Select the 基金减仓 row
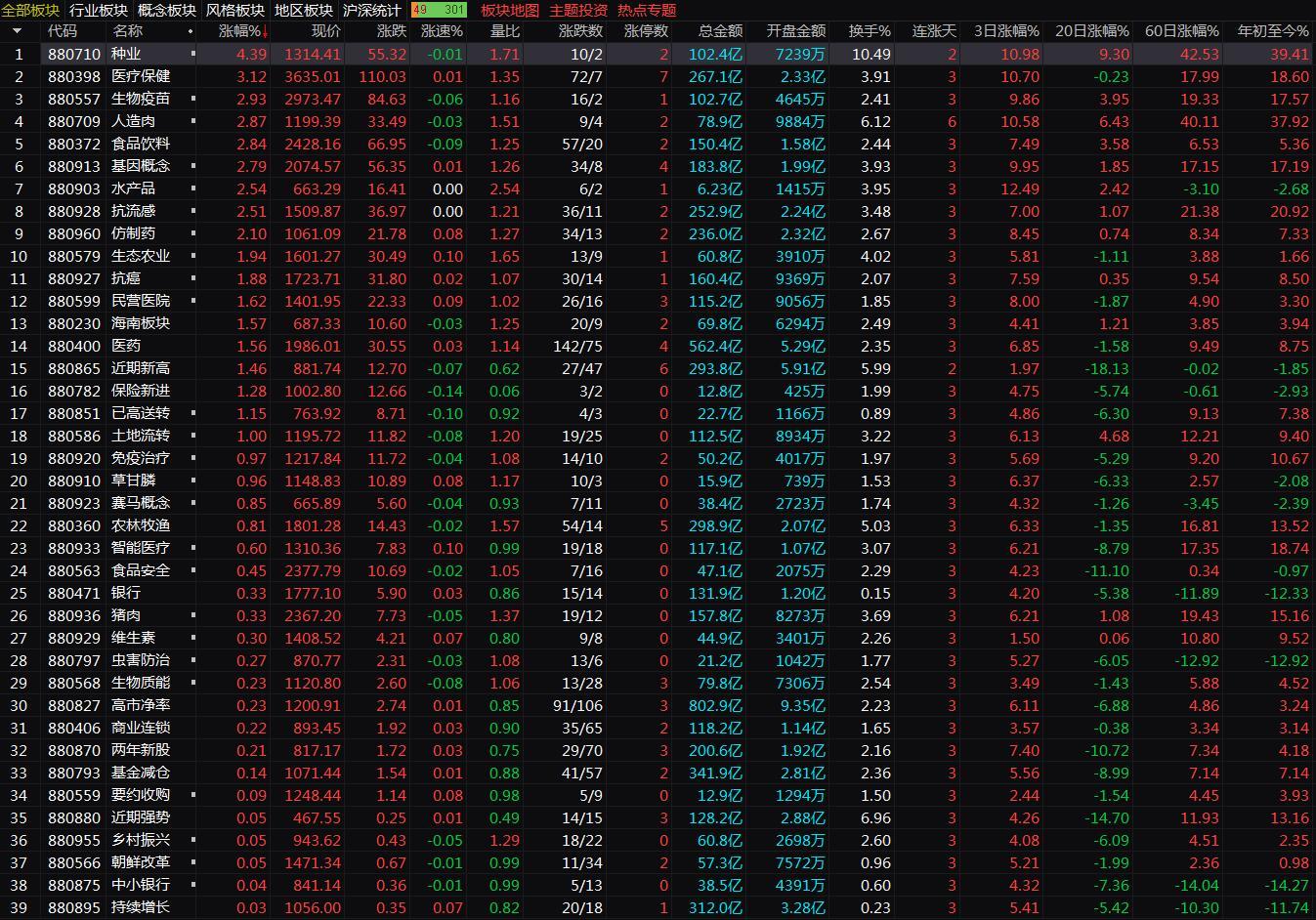The image size is (1316, 920). click(658, 773)
